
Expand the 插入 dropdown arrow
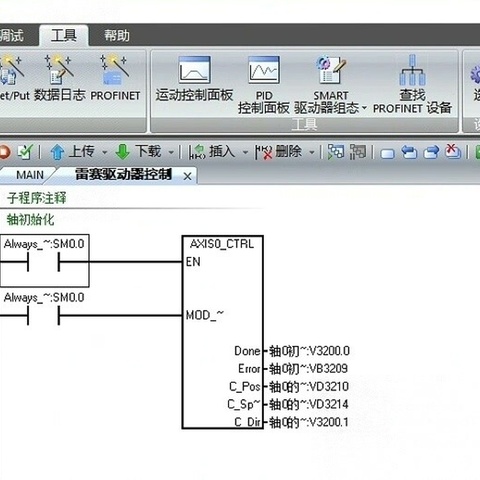tap(245, 153)
